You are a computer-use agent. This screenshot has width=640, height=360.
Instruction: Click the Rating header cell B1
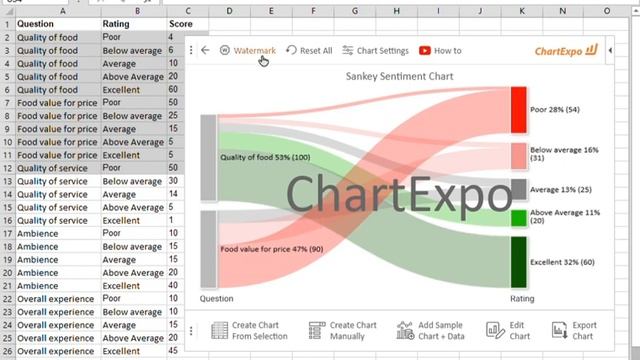134,24
